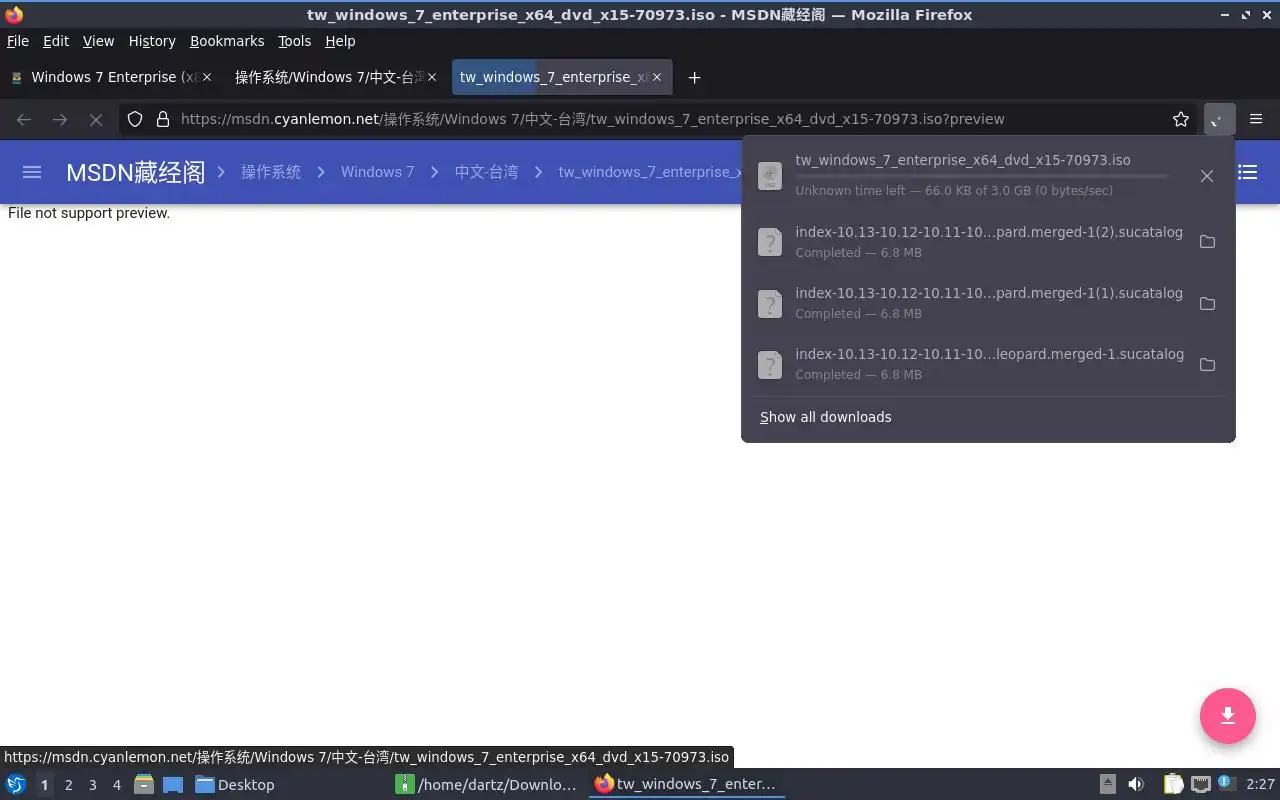Go to Windows 7 breadcrumb

[377, 172]
